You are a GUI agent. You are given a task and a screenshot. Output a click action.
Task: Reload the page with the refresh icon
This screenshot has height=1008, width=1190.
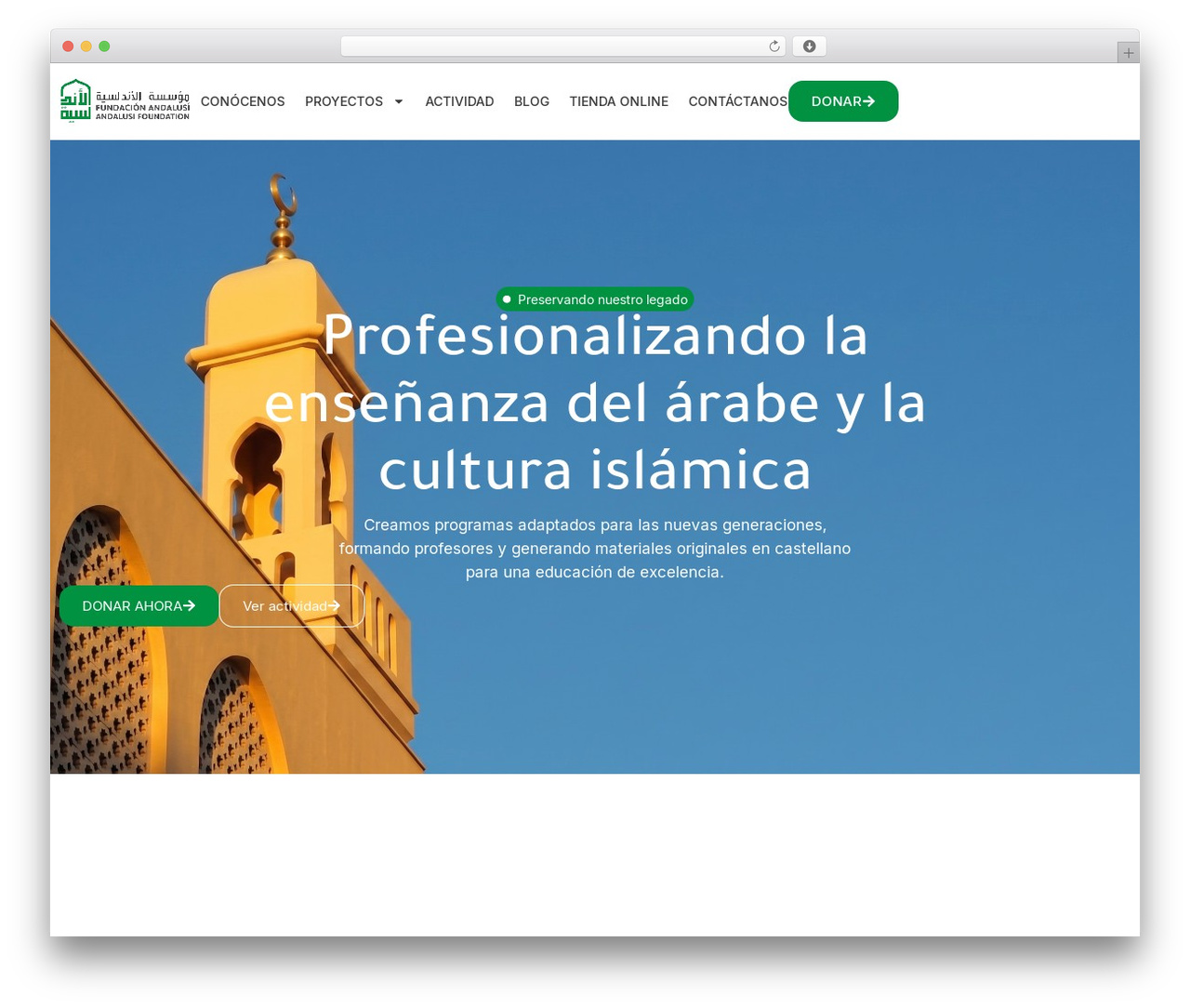coord(773,46)
